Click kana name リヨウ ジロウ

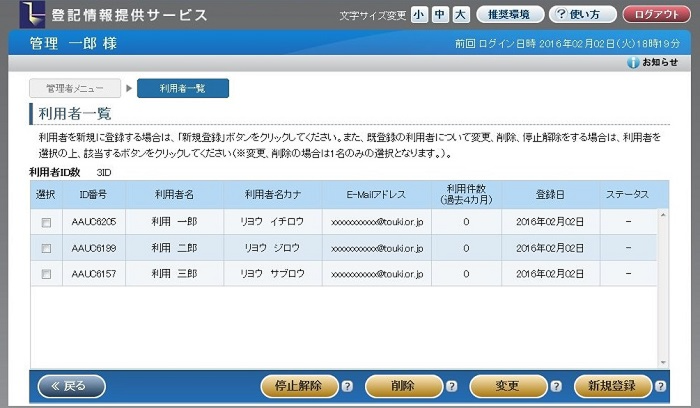point(272,248)
